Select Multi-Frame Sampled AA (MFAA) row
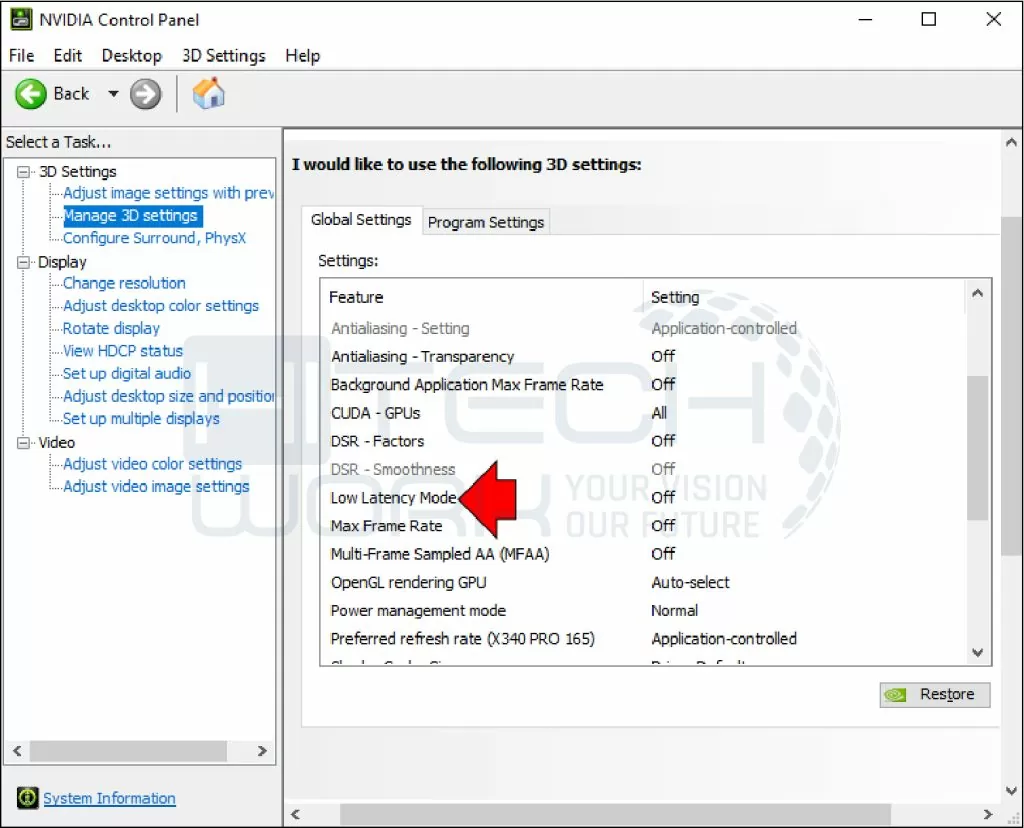 tap(643, 554)
